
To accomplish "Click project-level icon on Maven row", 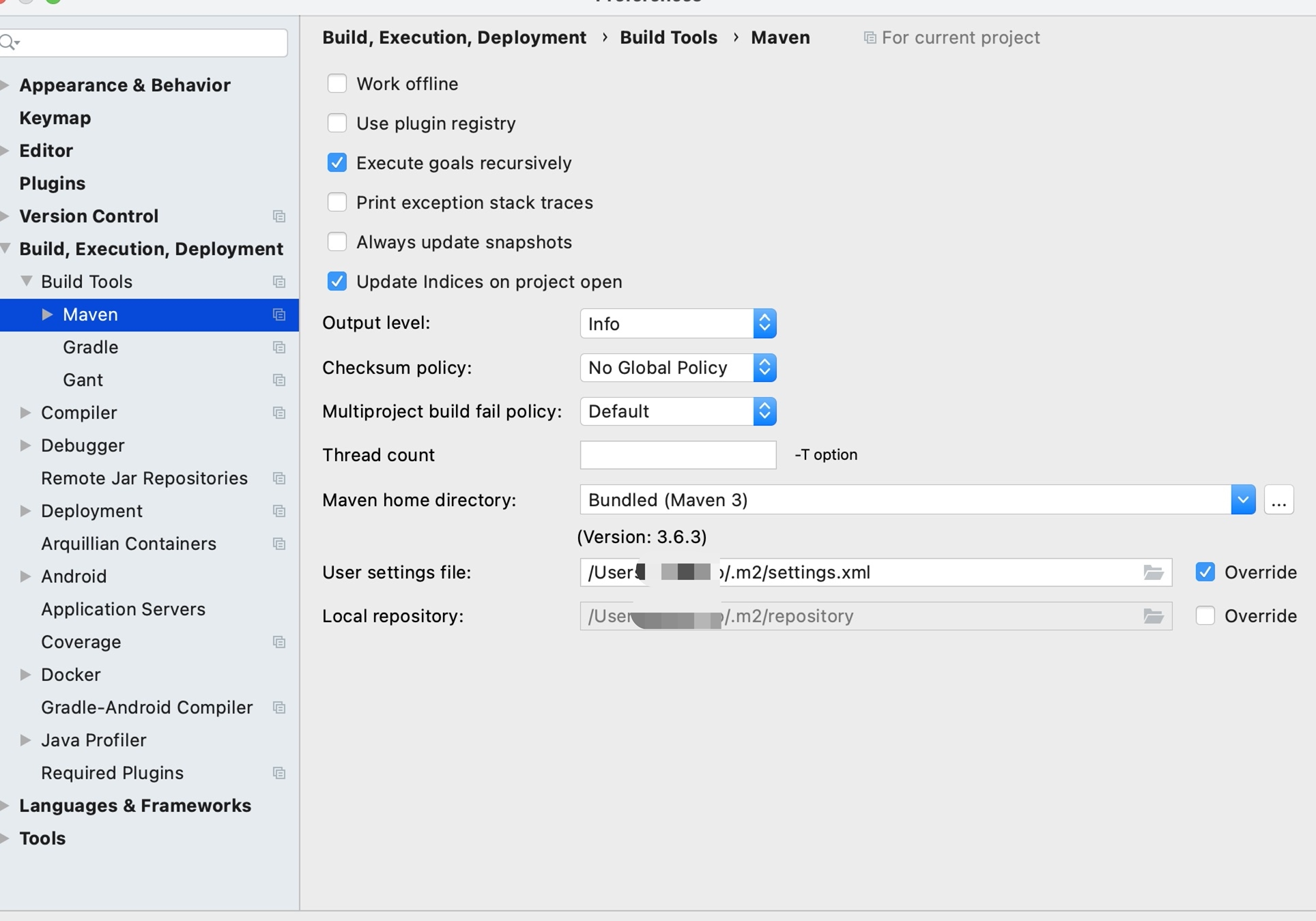I will [x=279, y=315].
